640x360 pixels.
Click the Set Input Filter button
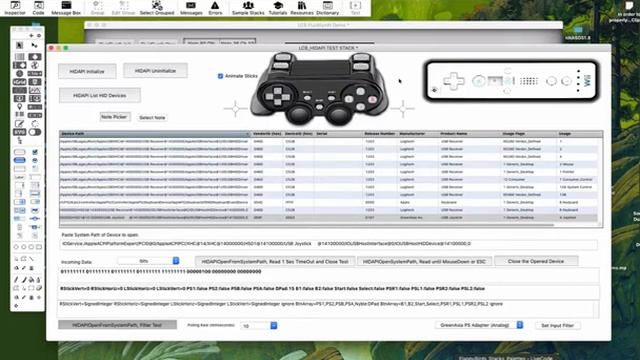coord(557,325)
